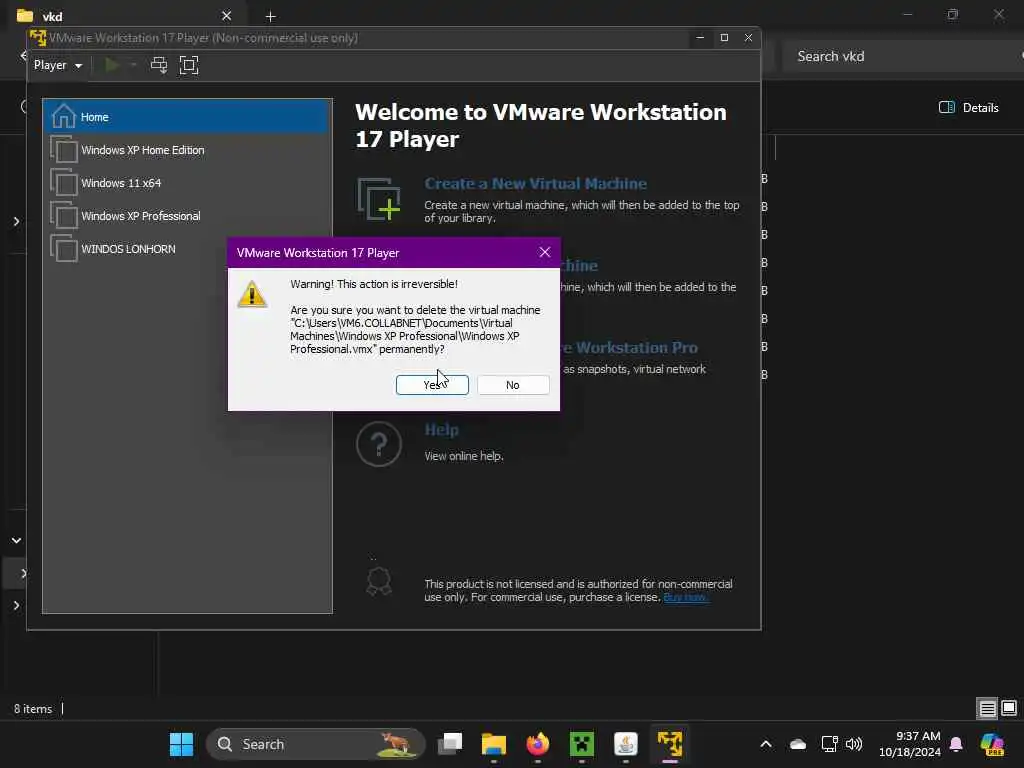The width and height of the screenshot is (1024, 768).
Task: Expand the upper File Explorer navigation chevron
Action: [x=16, y=221]
